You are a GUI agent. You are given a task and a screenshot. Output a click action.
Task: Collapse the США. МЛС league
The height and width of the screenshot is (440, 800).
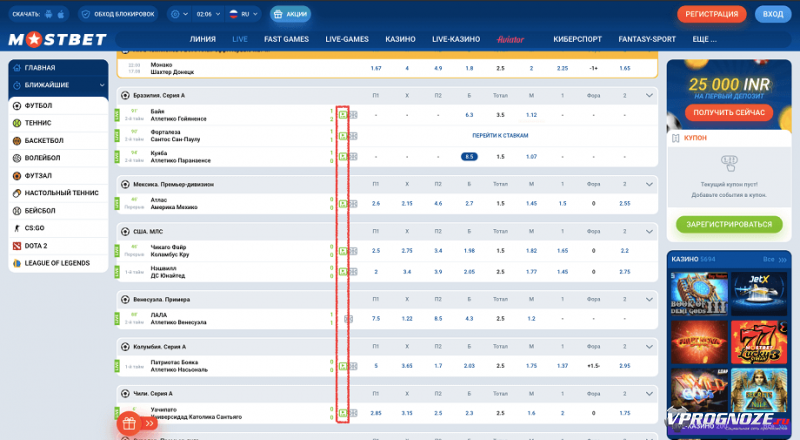click(649, 232)
